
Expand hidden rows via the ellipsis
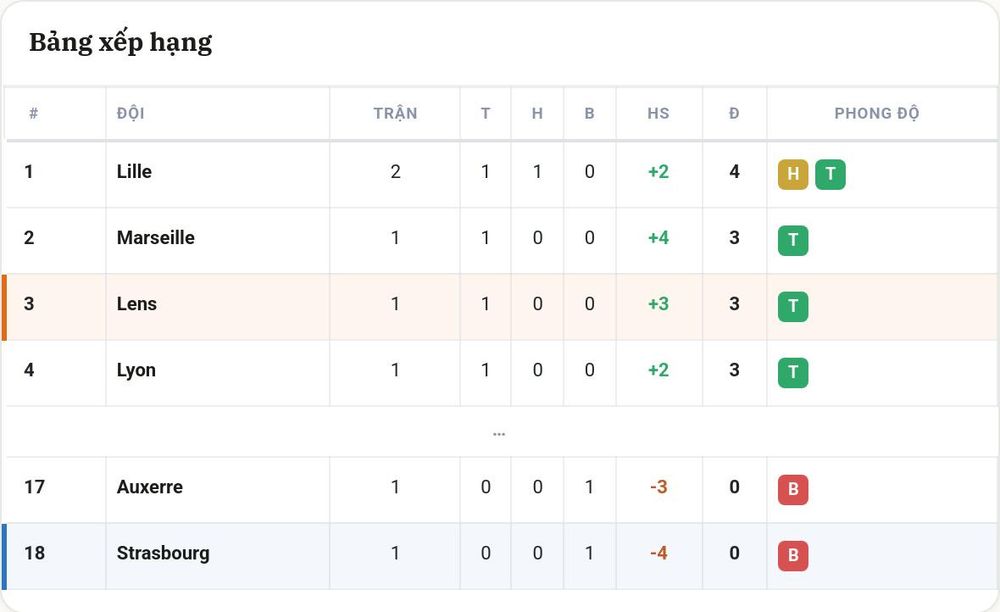499,434
